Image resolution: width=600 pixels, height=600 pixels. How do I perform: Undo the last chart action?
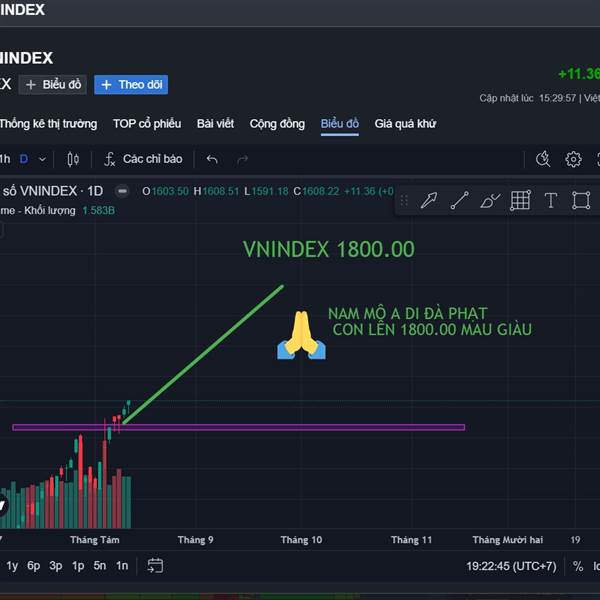coord(212,159)
